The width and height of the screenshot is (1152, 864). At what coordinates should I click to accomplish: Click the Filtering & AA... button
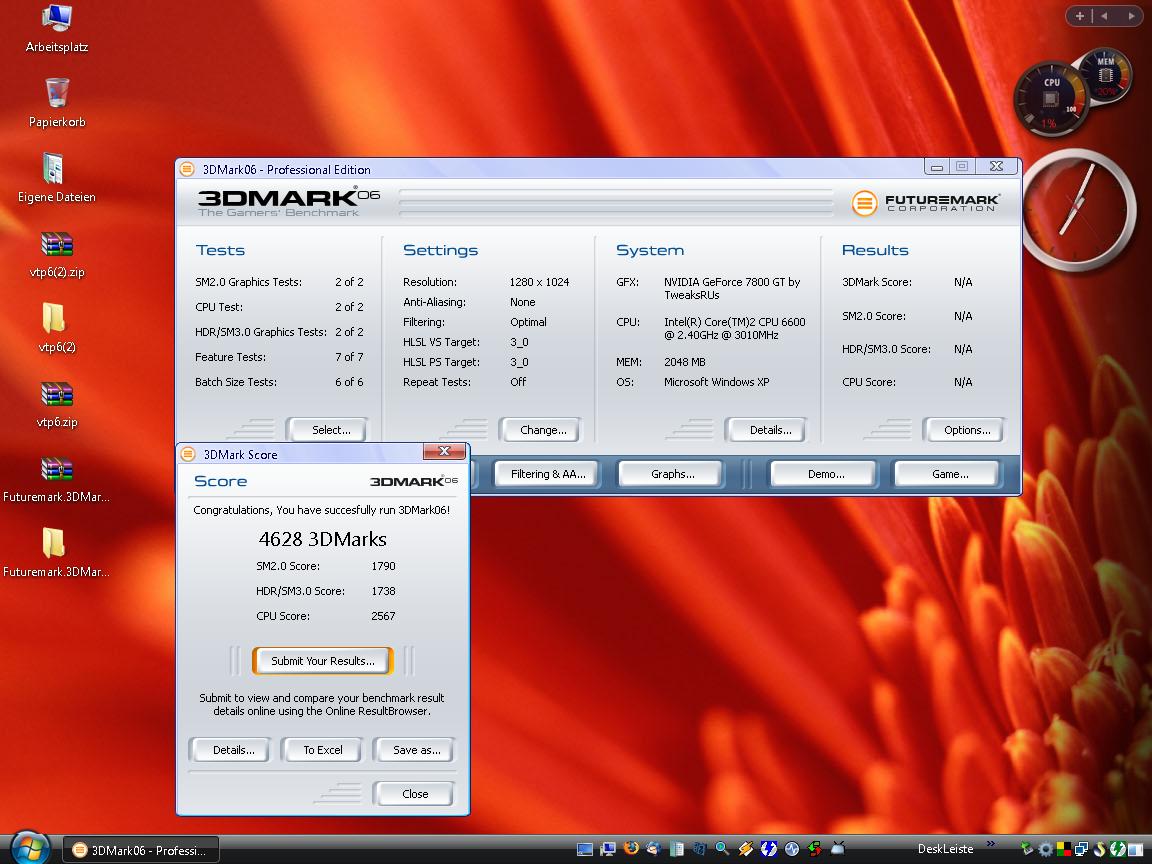547,474
